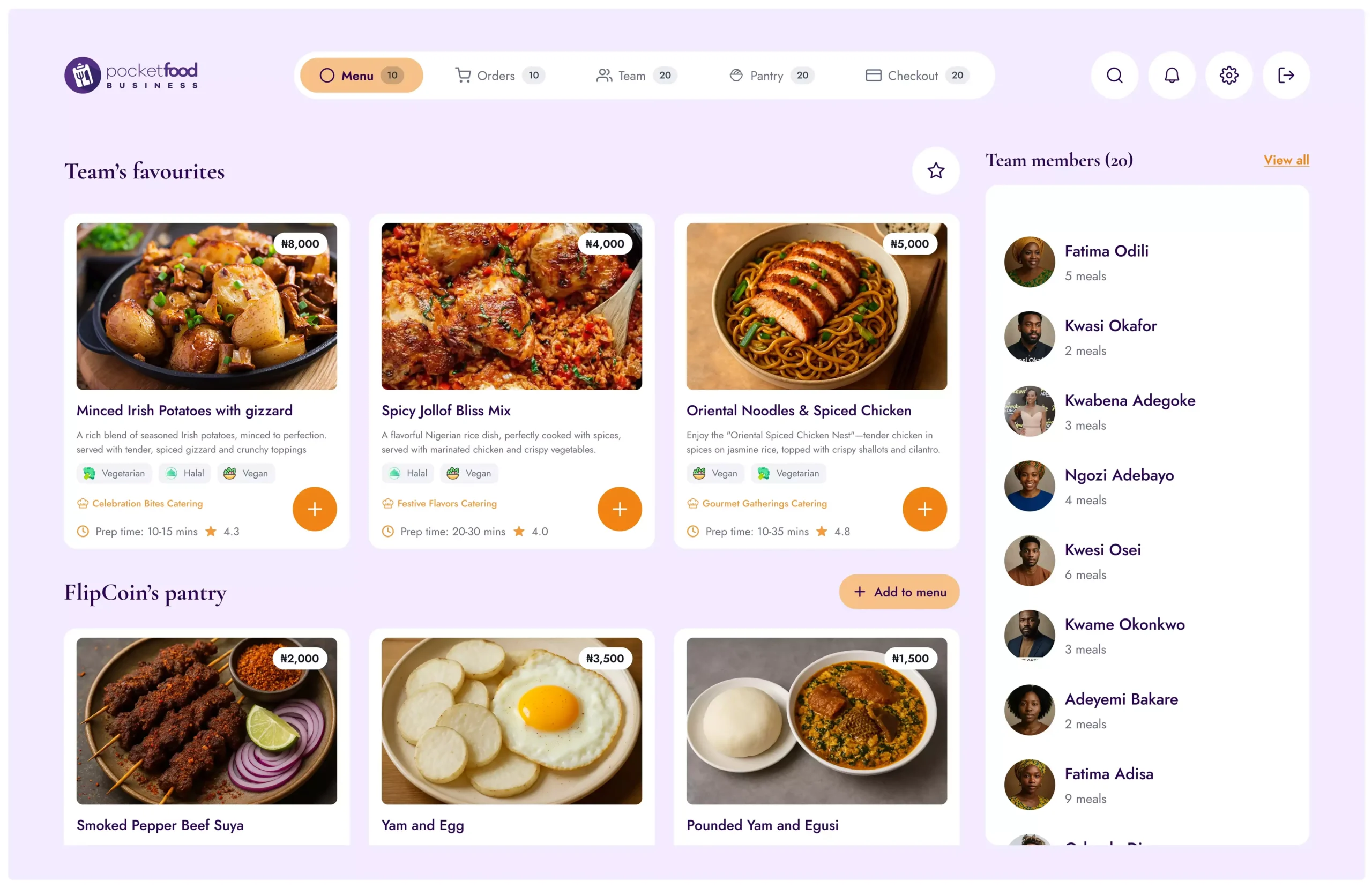Toggle the star favourite for Team's favourites
This screenshot has height=888, width=1372.
936,170
